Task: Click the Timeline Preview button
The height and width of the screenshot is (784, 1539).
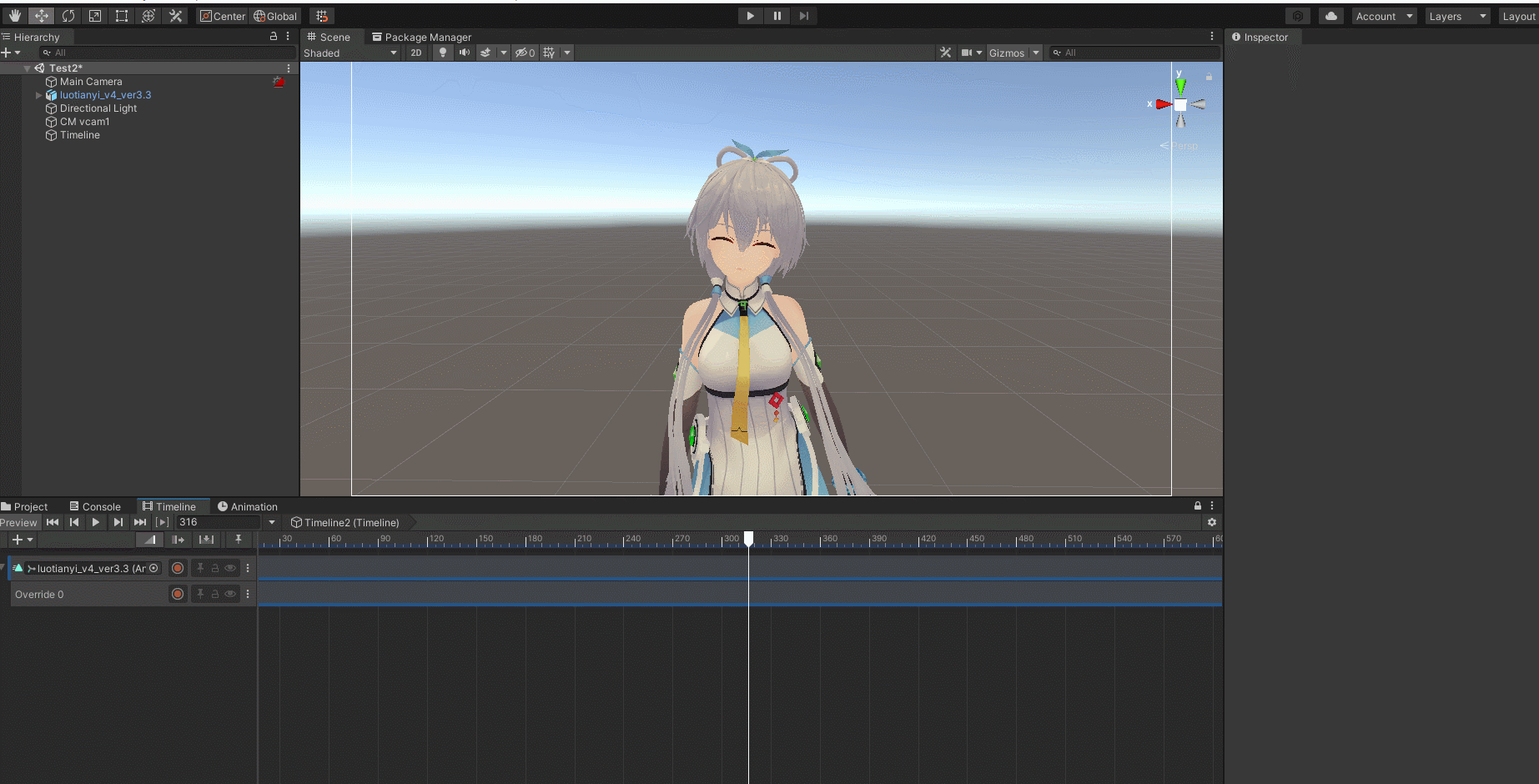Action: click(x=19, y=522)
